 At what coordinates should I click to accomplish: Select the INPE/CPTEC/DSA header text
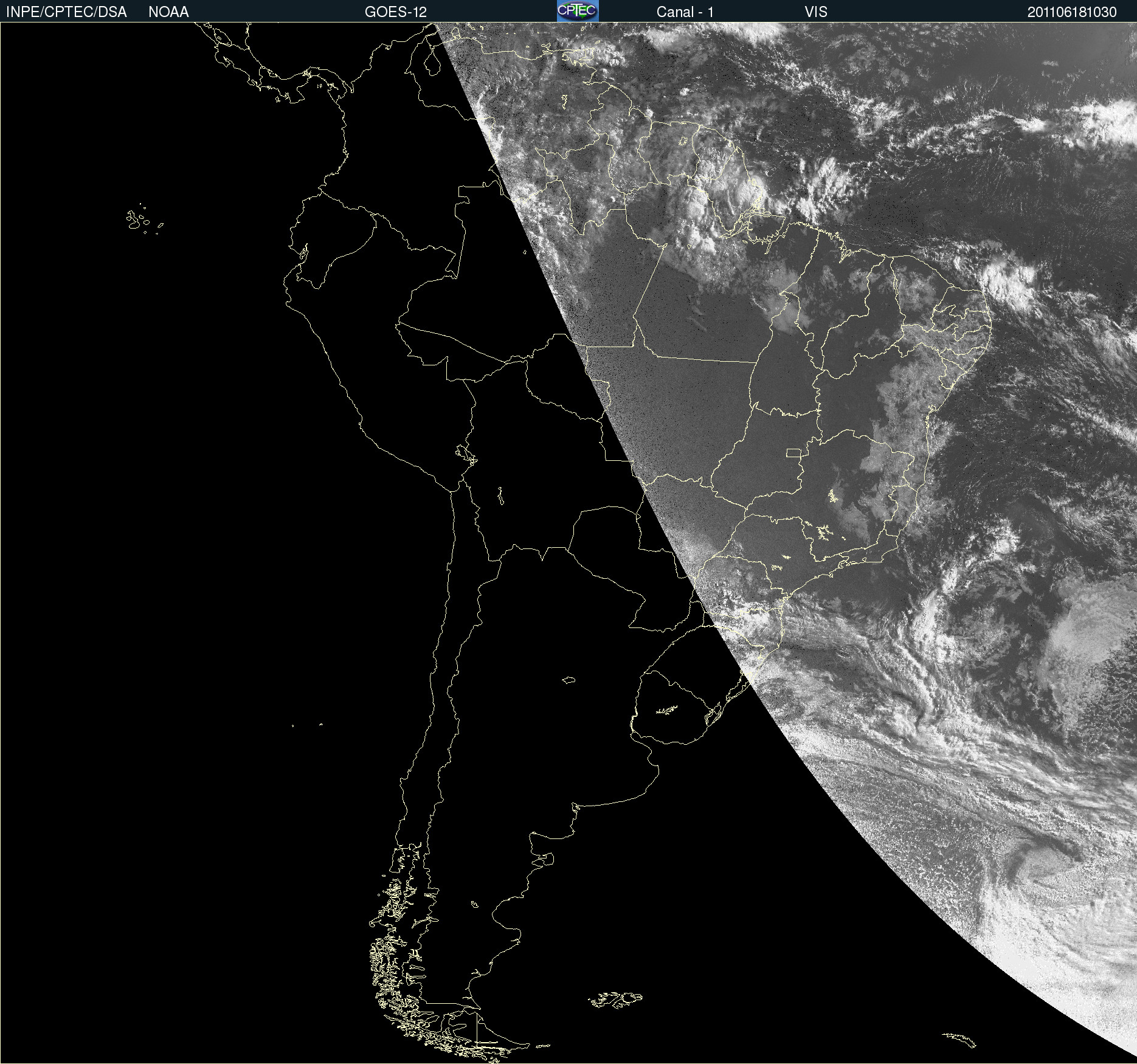66,12
